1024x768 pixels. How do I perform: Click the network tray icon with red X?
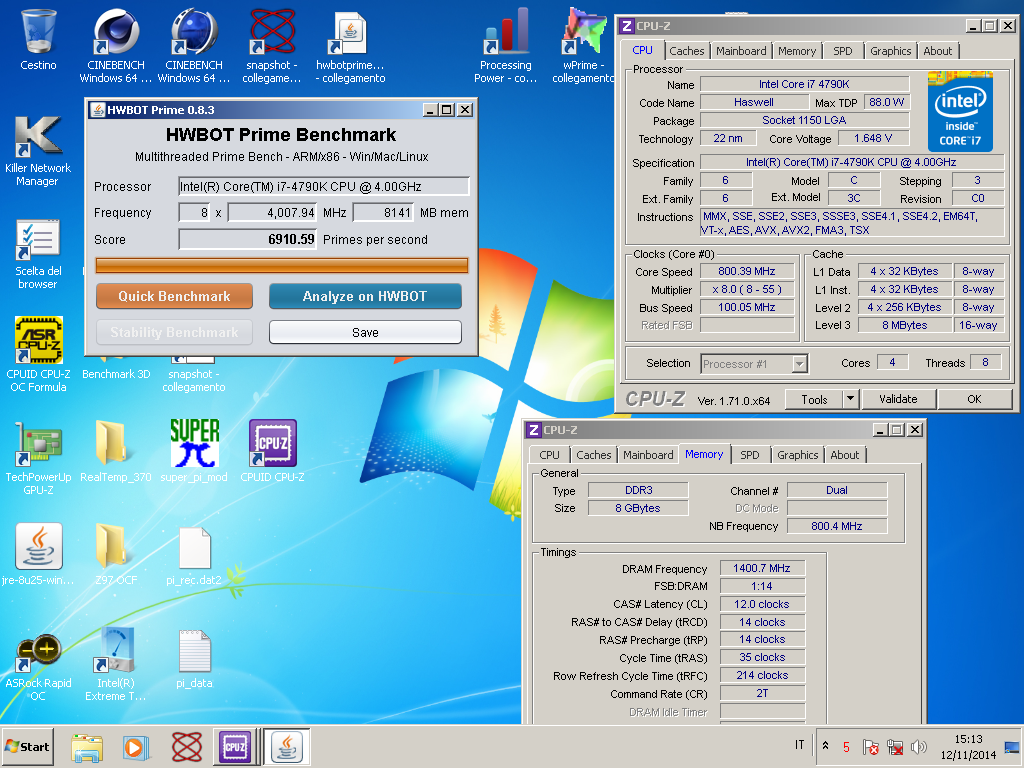click(x=894, y=746)
